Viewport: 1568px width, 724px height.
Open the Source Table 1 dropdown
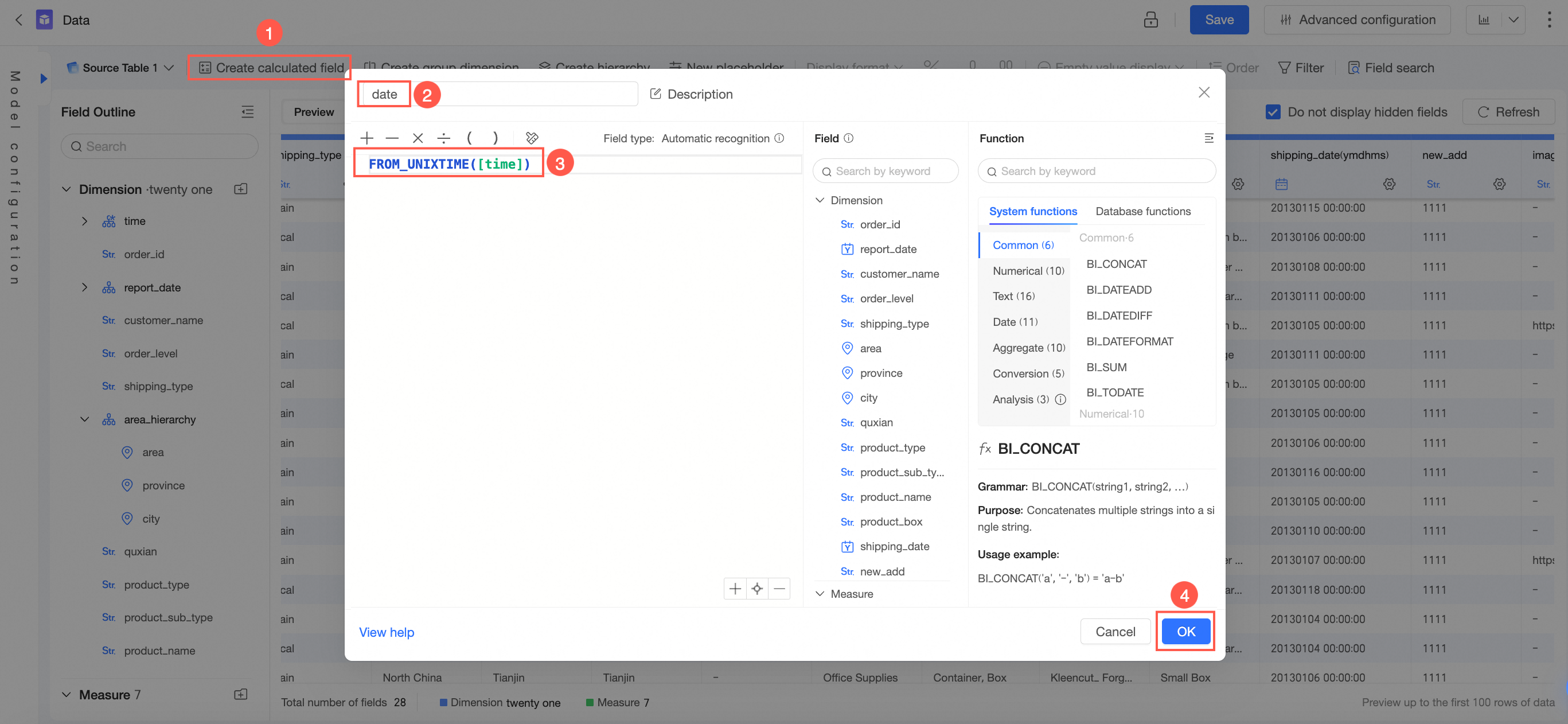click(x=169, y=68)
